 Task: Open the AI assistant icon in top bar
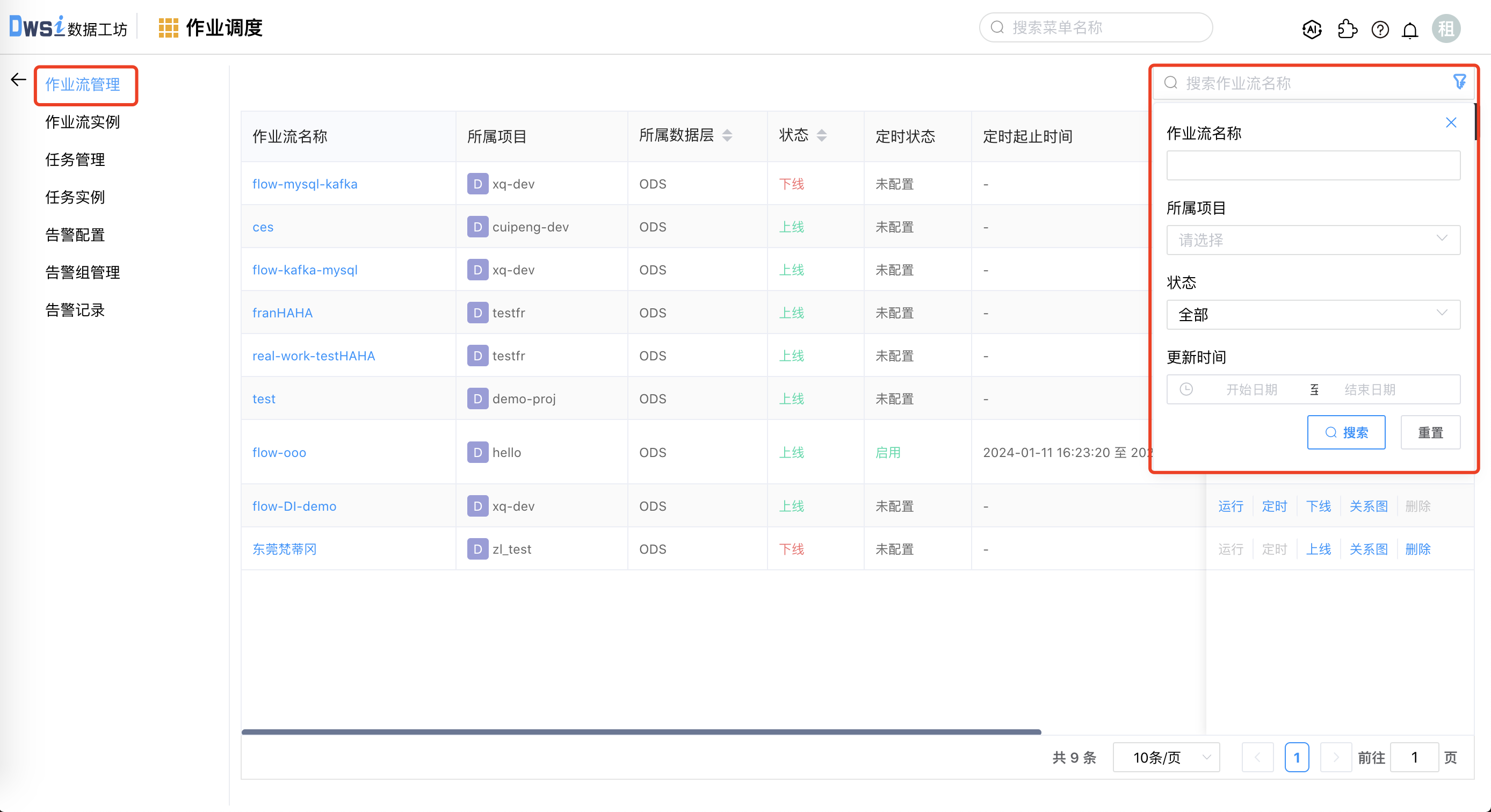[x=1312, y=30]
